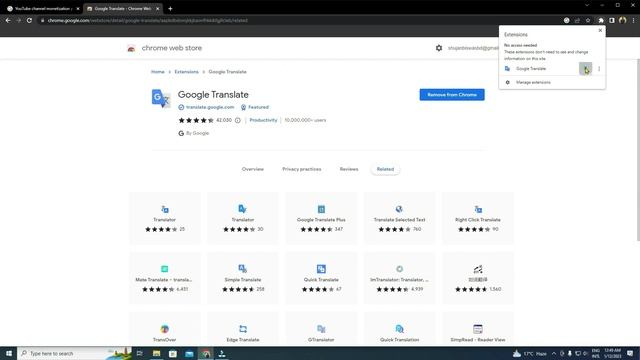Open extension card rated 1,560

478,278
